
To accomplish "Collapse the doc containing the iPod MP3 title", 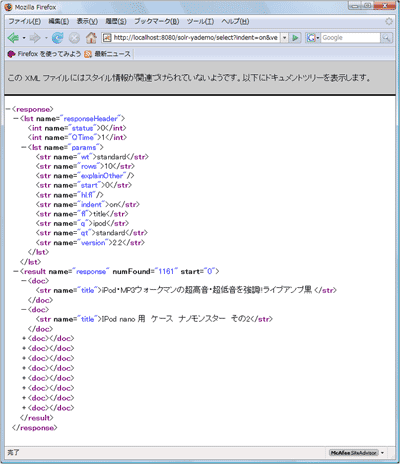I will coord(24,281).
